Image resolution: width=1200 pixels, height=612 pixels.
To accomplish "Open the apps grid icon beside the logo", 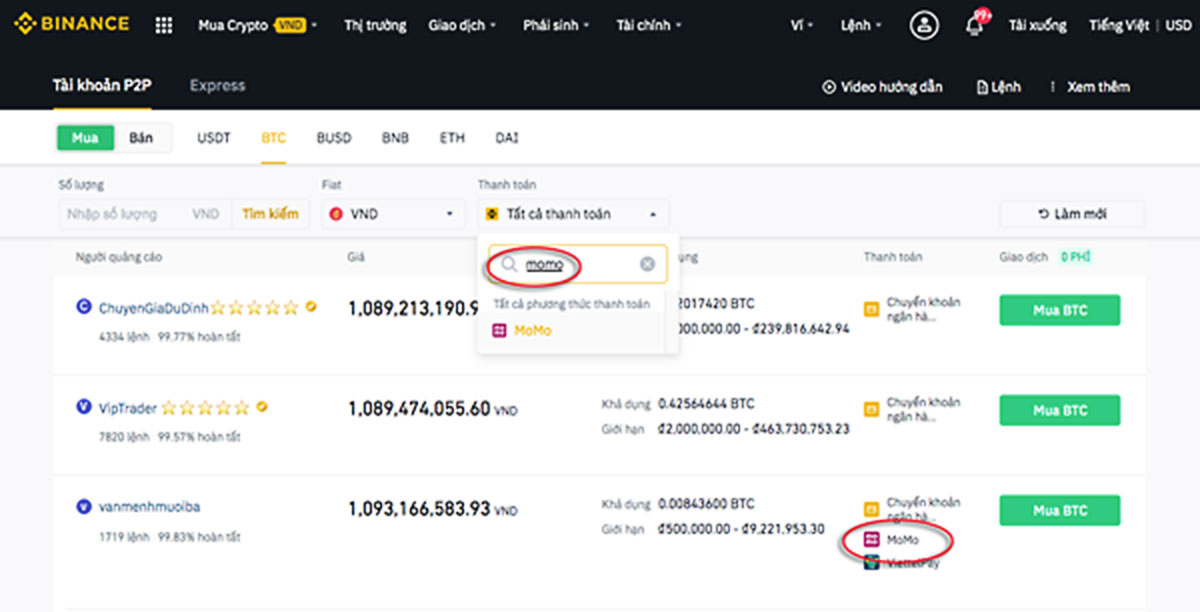I will point(163,24).
